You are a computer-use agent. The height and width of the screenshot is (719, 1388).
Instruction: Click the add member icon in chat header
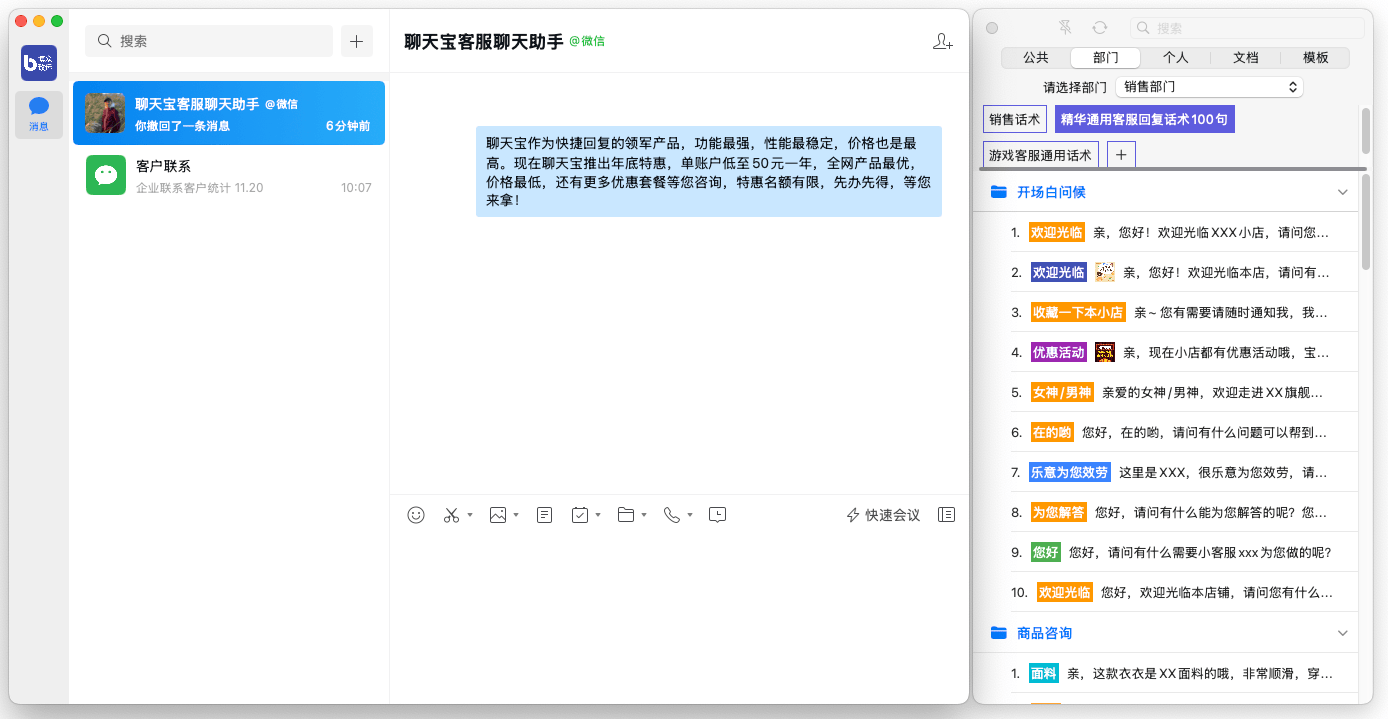pos(942,41)
